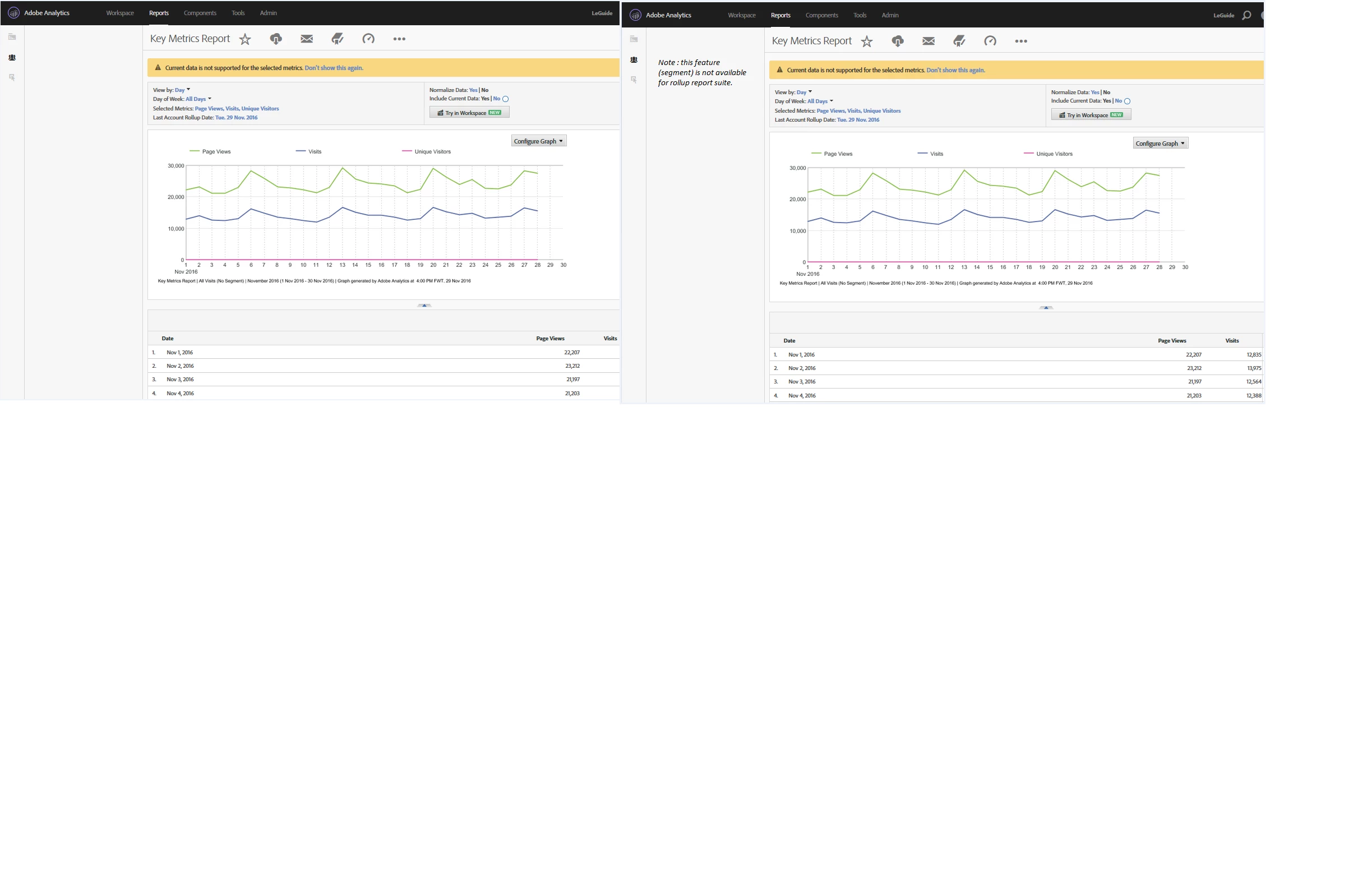Click the cloud download icon in left window
Viewport: 1372px width, 892px height.
pos(275,39)
